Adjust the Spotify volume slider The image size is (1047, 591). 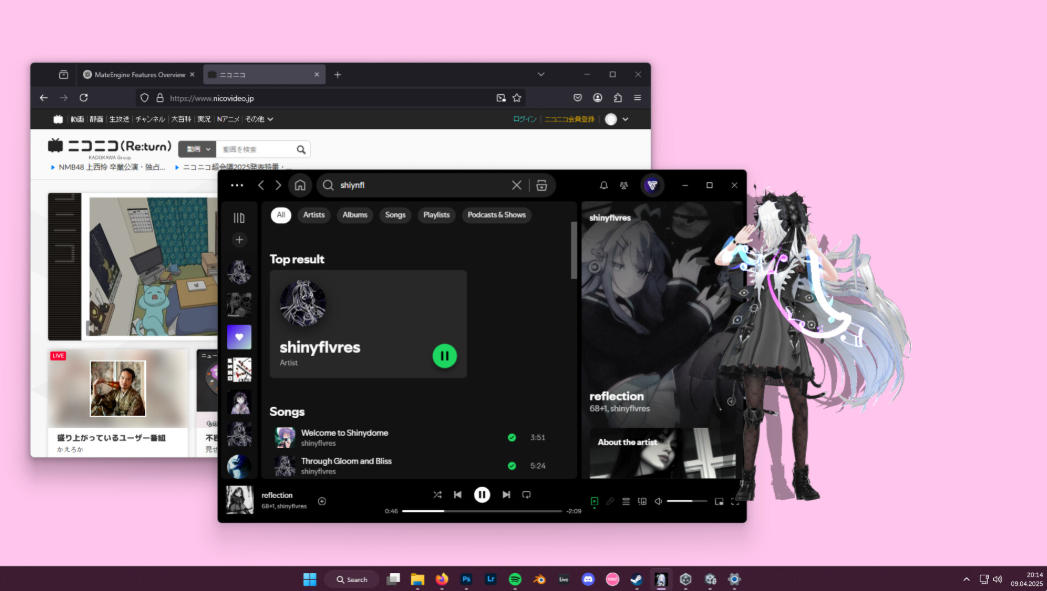point(686,501)
